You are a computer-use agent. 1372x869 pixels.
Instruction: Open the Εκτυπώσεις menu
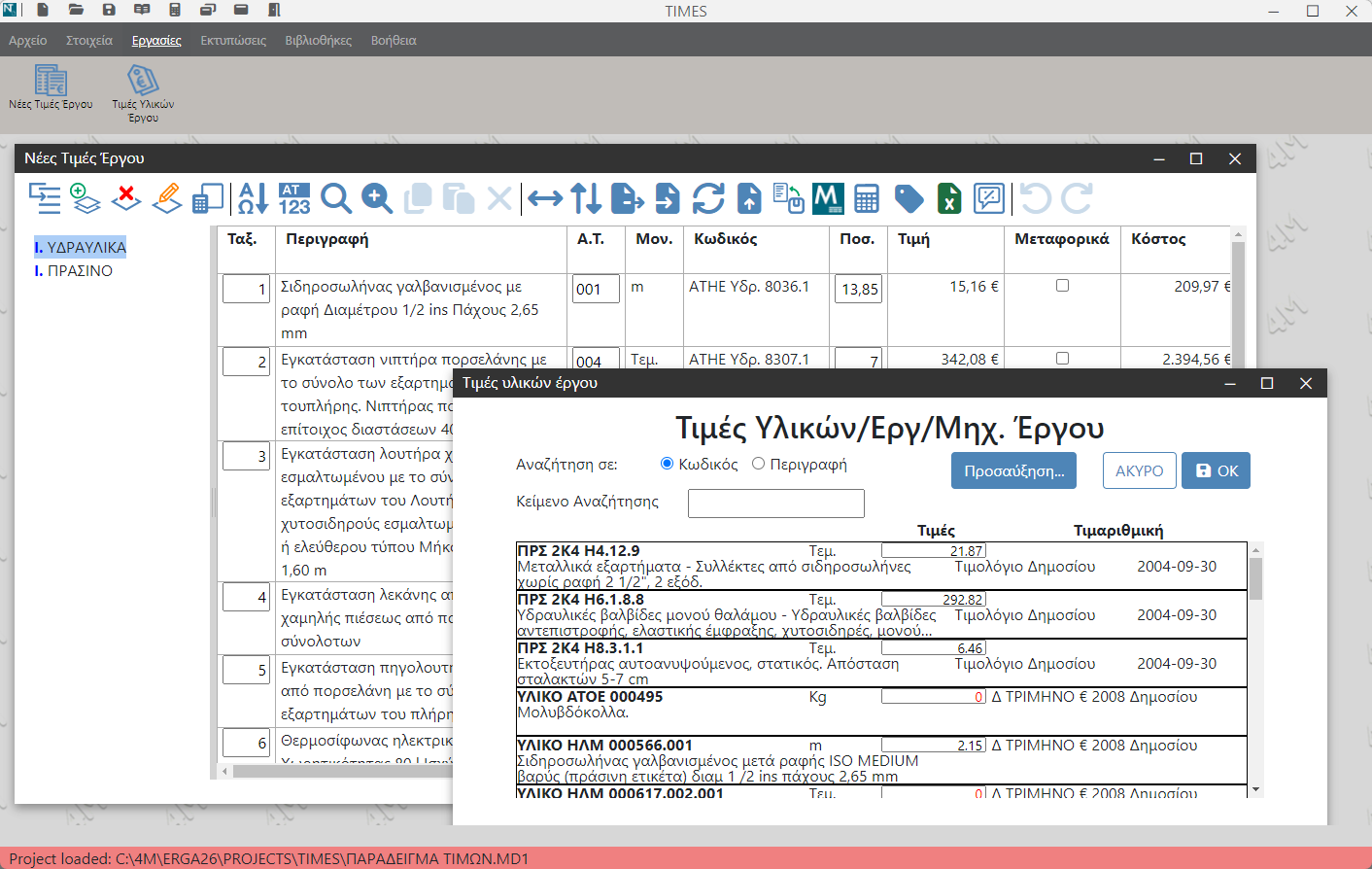tap(233, 41)
